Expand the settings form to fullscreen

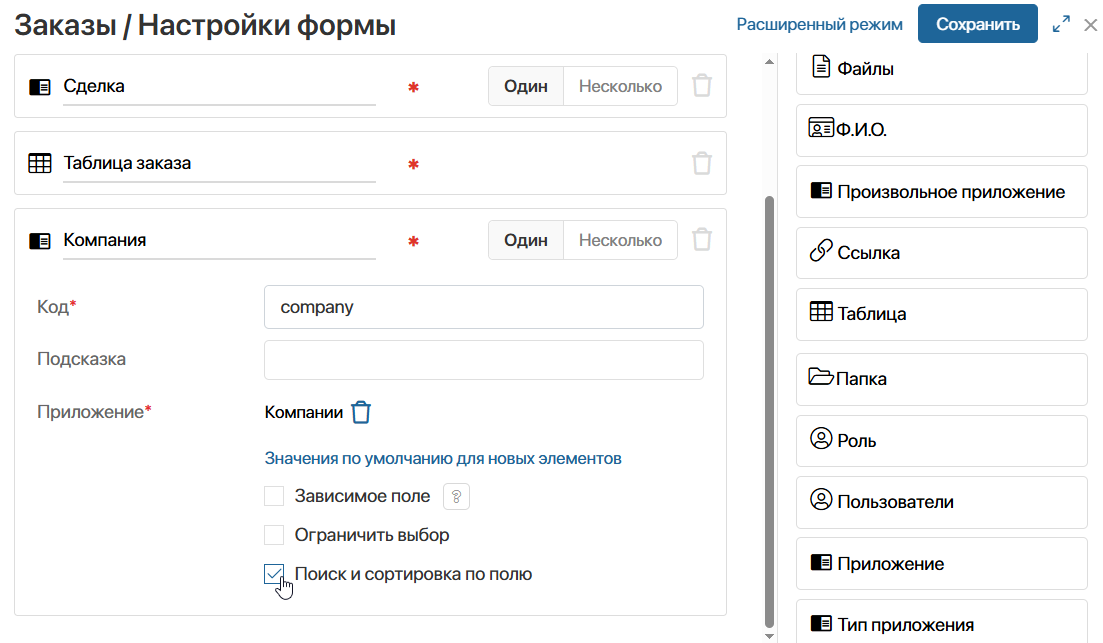click(1061, 25)
